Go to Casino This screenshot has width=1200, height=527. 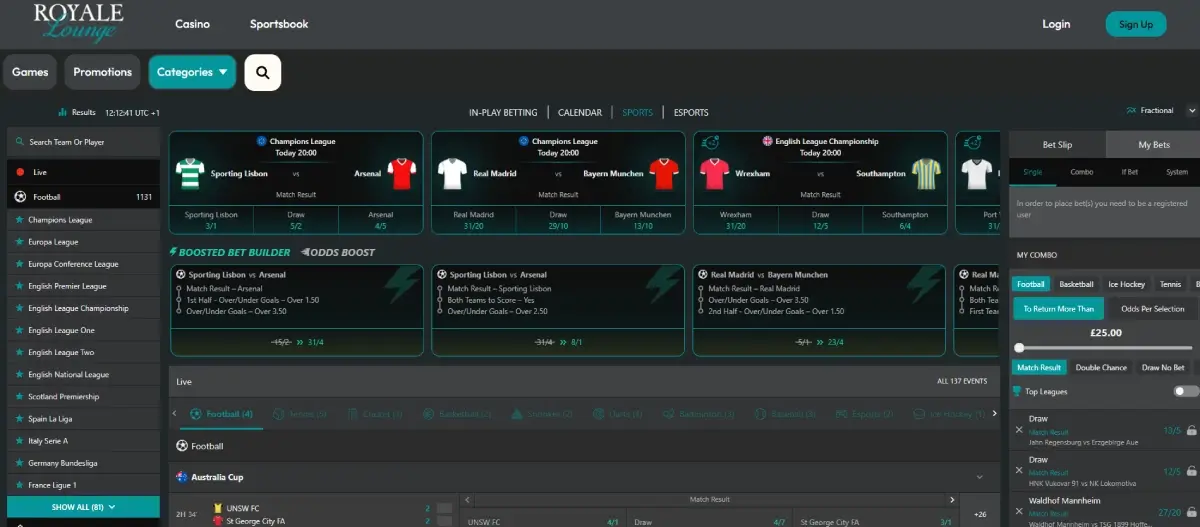[x=192, y=24]
